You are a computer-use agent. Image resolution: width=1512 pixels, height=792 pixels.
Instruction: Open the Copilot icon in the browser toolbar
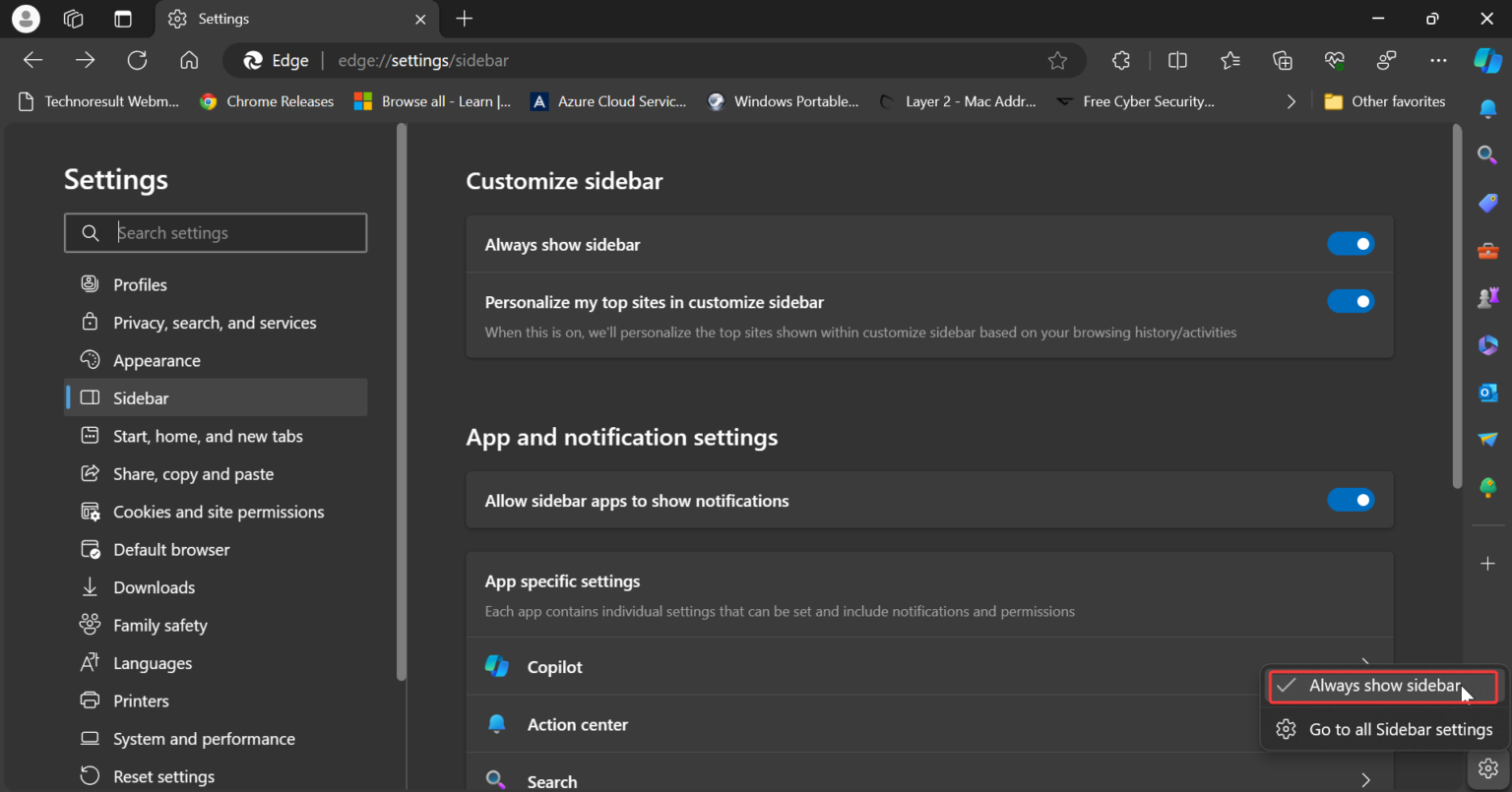(x=1487, y=60)
